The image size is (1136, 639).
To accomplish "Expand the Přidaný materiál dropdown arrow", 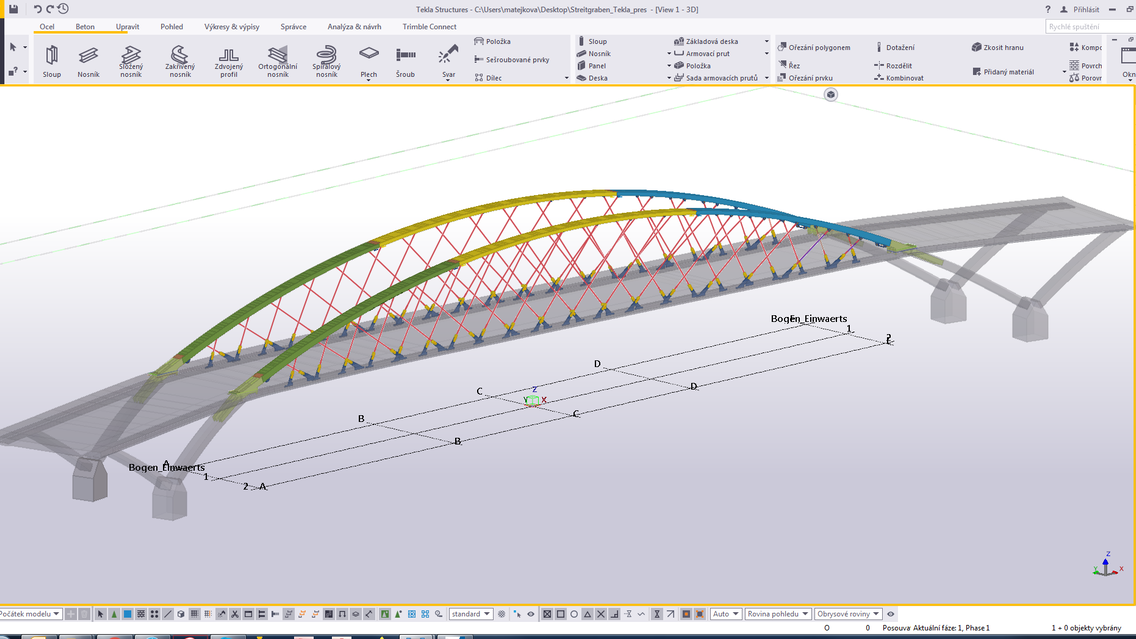I will (x=1064, y=72).
